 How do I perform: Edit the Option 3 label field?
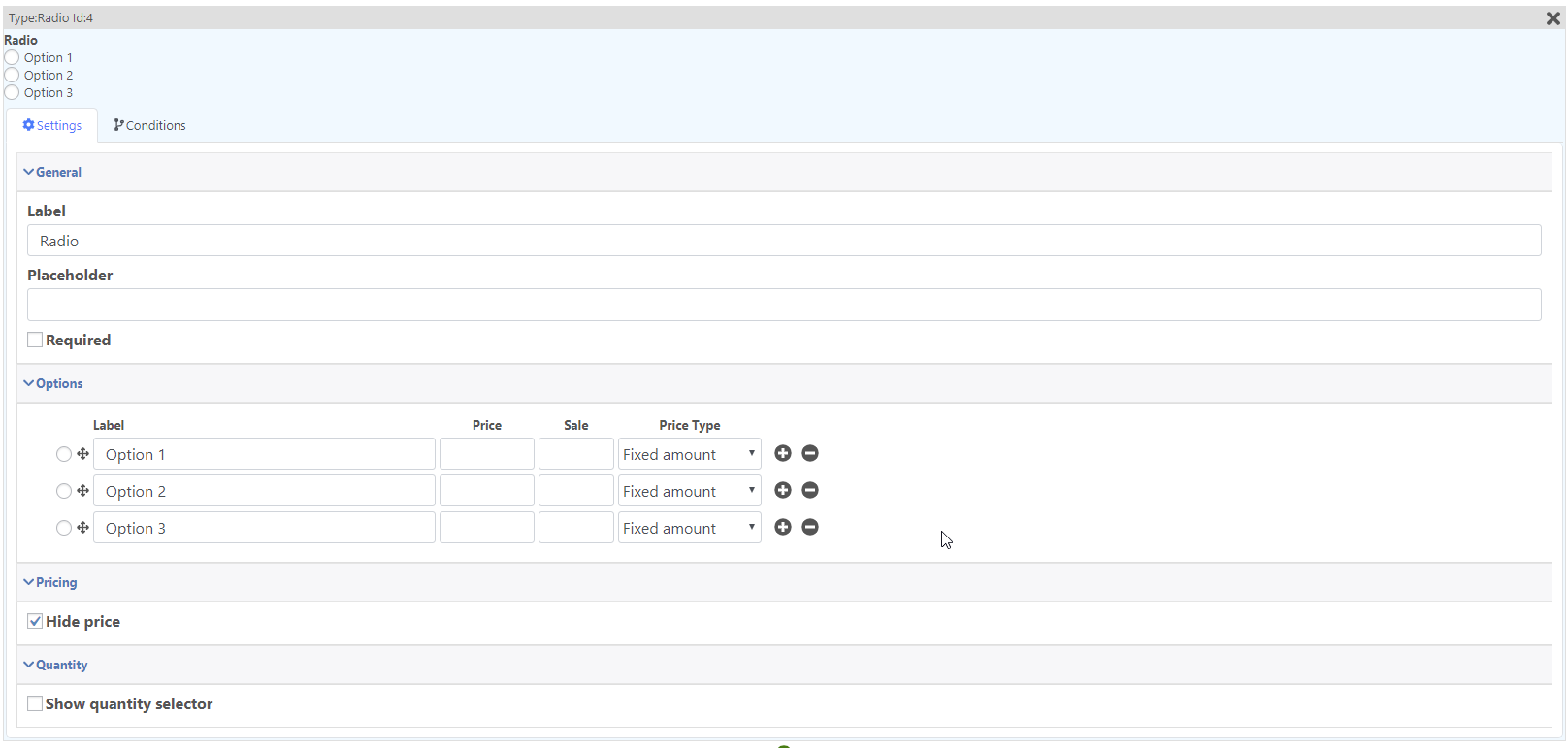tap(264, 528)
